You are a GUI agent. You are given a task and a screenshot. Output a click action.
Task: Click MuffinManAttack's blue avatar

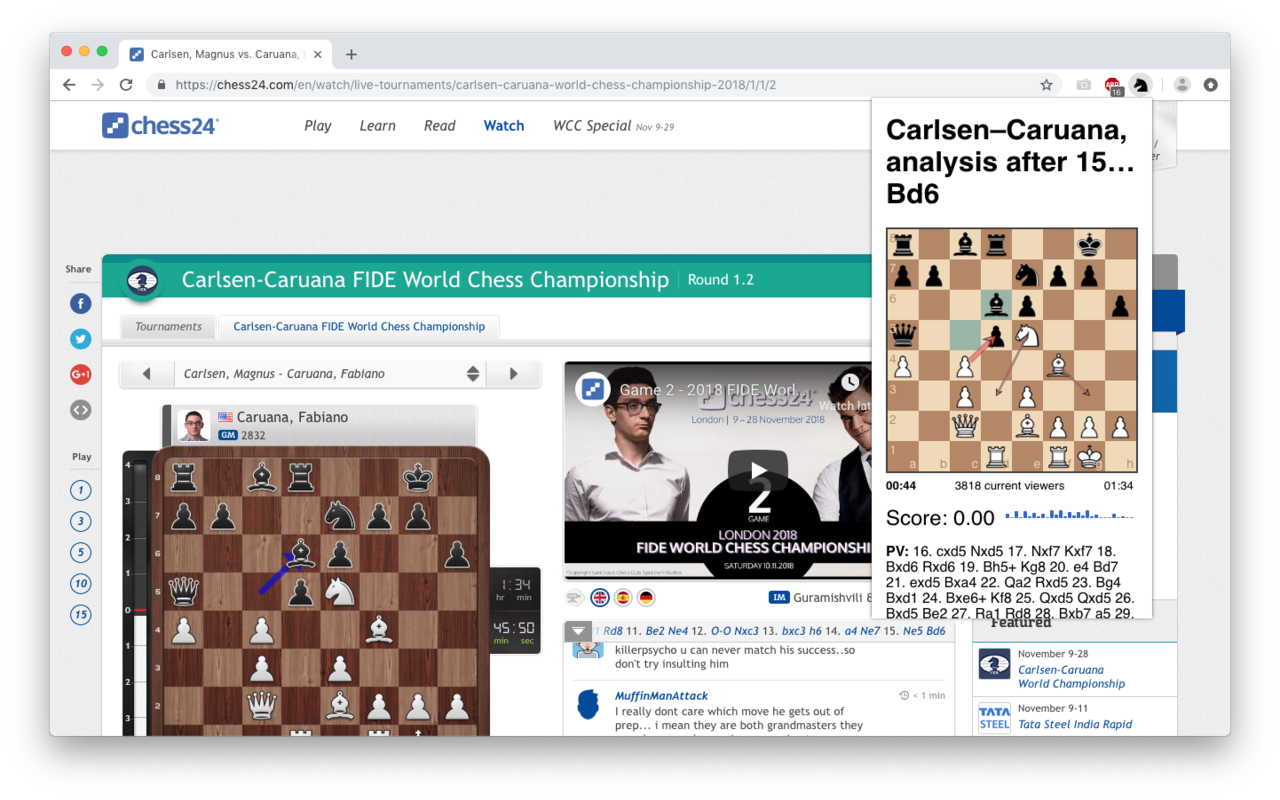589,704
